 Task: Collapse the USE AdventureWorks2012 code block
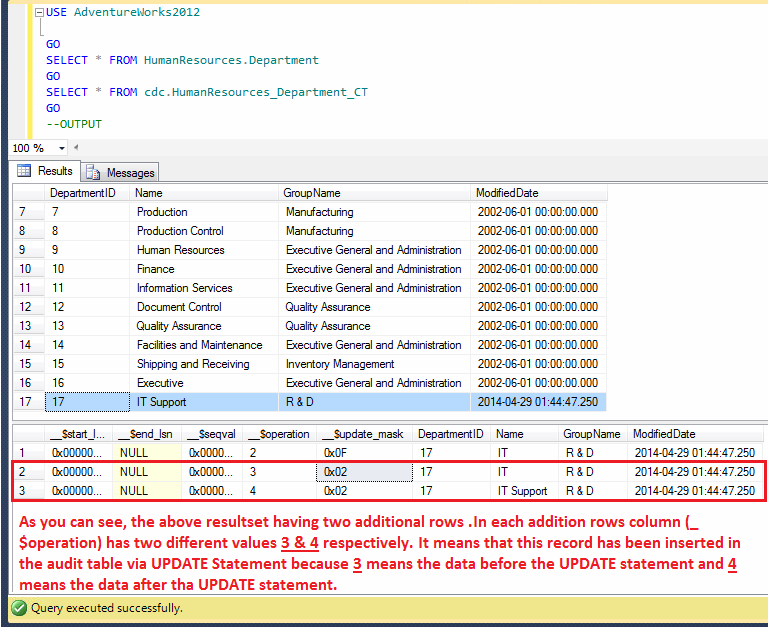(x=39, y=12)
